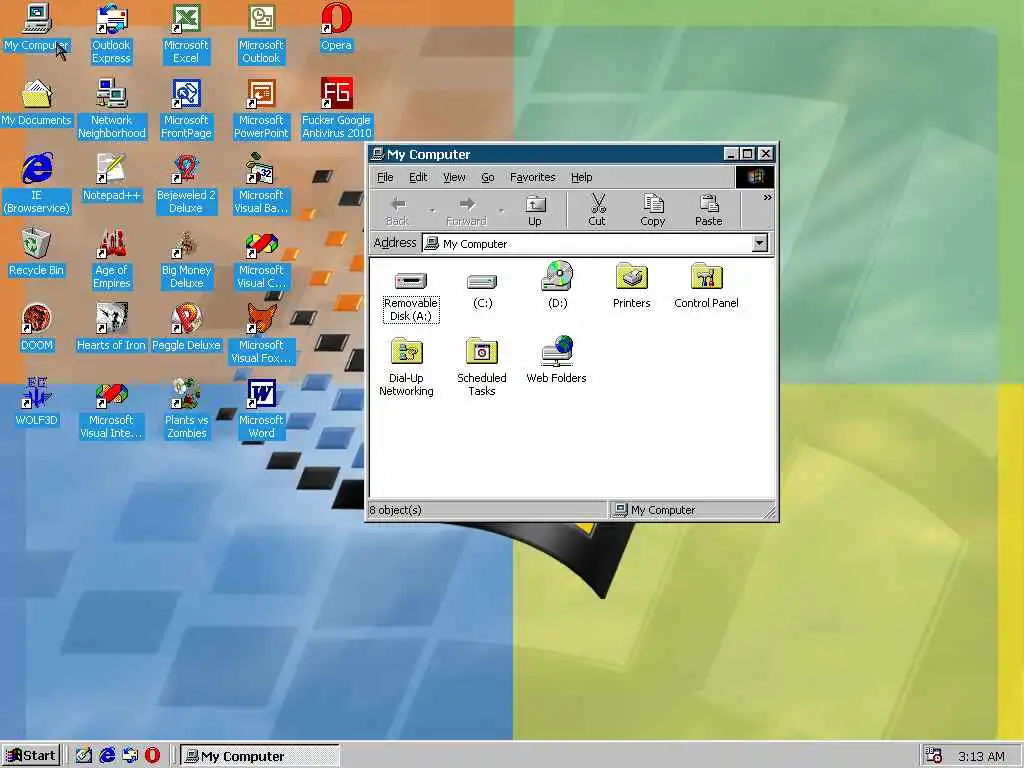Image resolution: width=1024 pixels, height=768 pixels.
Task: Click the Paste toolbar button
Action: (x=709, y=210)
